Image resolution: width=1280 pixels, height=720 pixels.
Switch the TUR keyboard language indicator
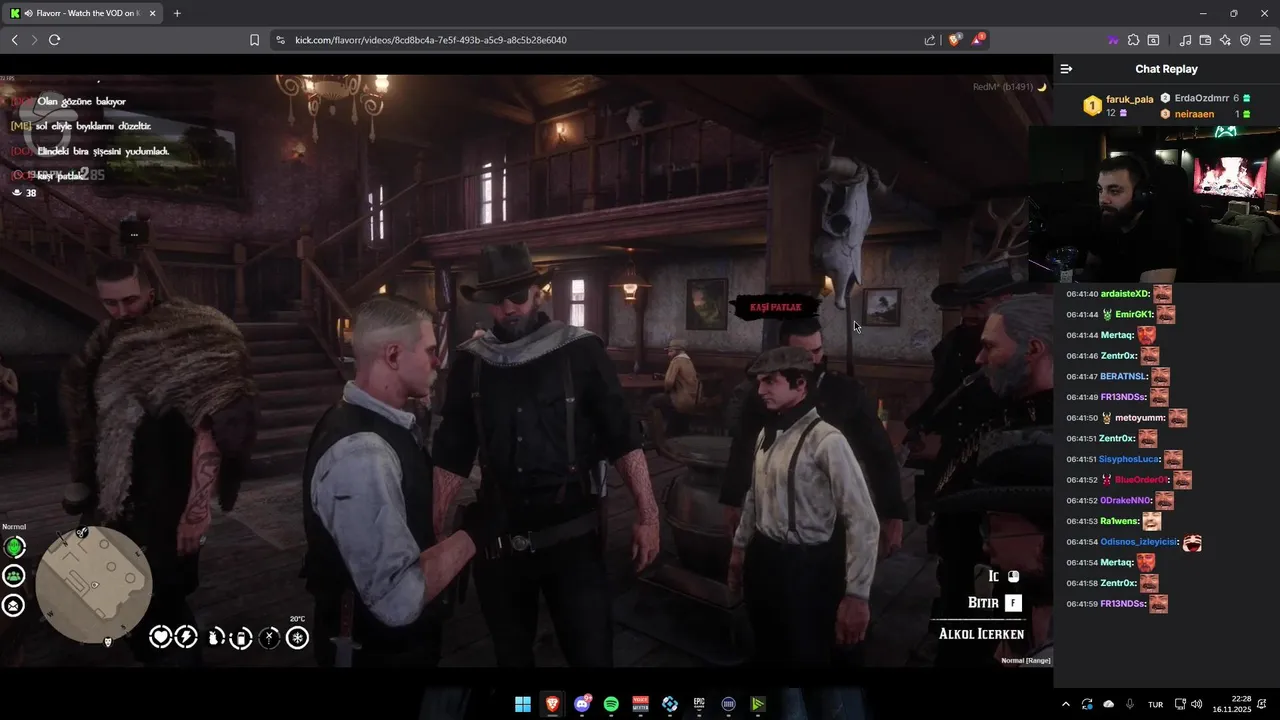click(x=1155, y=704)
